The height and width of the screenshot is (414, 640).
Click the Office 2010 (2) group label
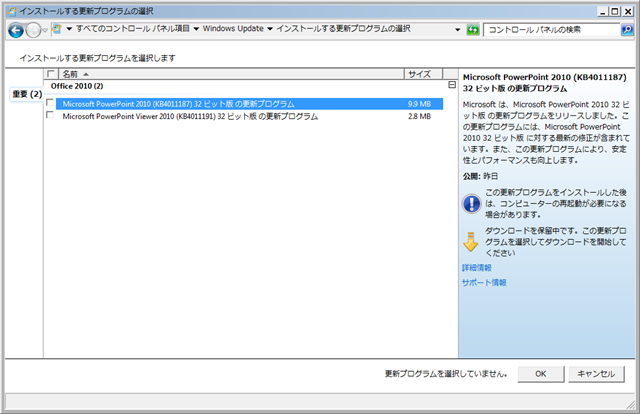pos(77,86)
